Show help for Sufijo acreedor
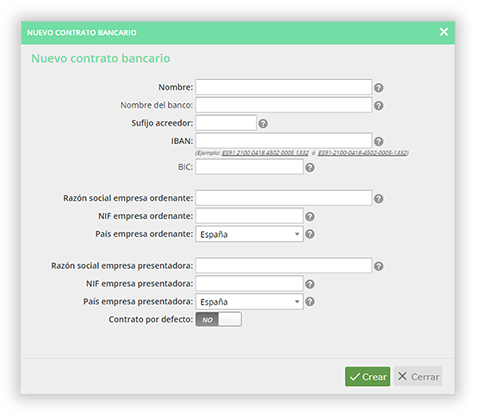The image size is (477, 417). pyautogui.click(x=263, y=124)
